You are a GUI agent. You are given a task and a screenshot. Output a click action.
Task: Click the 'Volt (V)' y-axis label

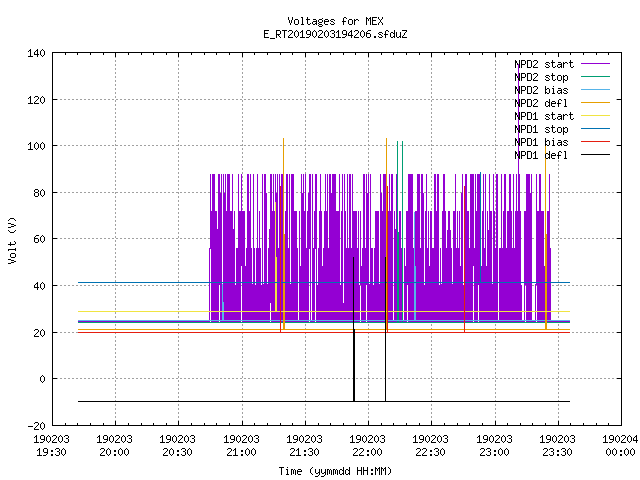(12, 240)
